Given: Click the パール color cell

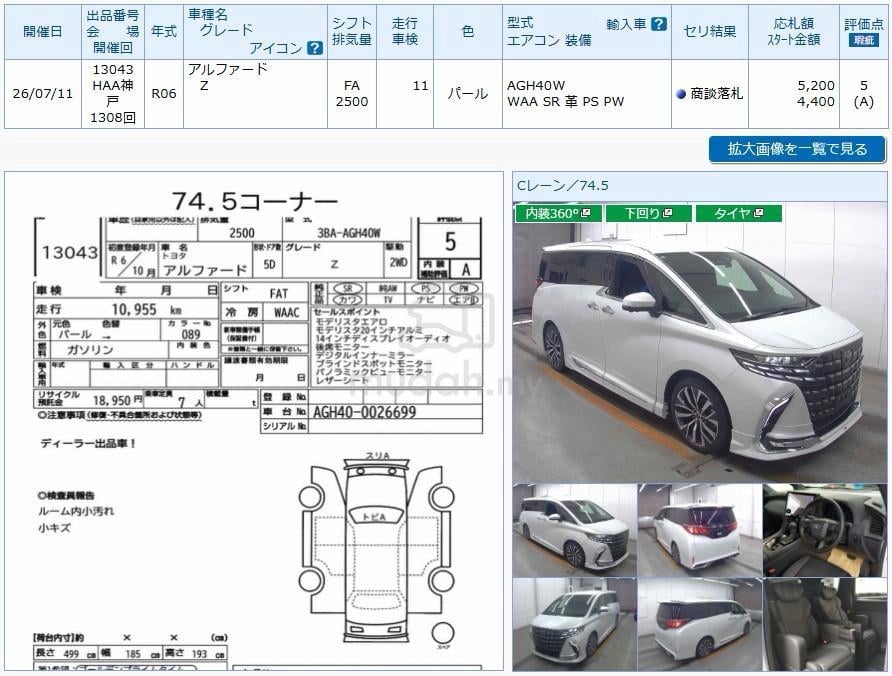Looking at the screenshot, I should point(468,94).
